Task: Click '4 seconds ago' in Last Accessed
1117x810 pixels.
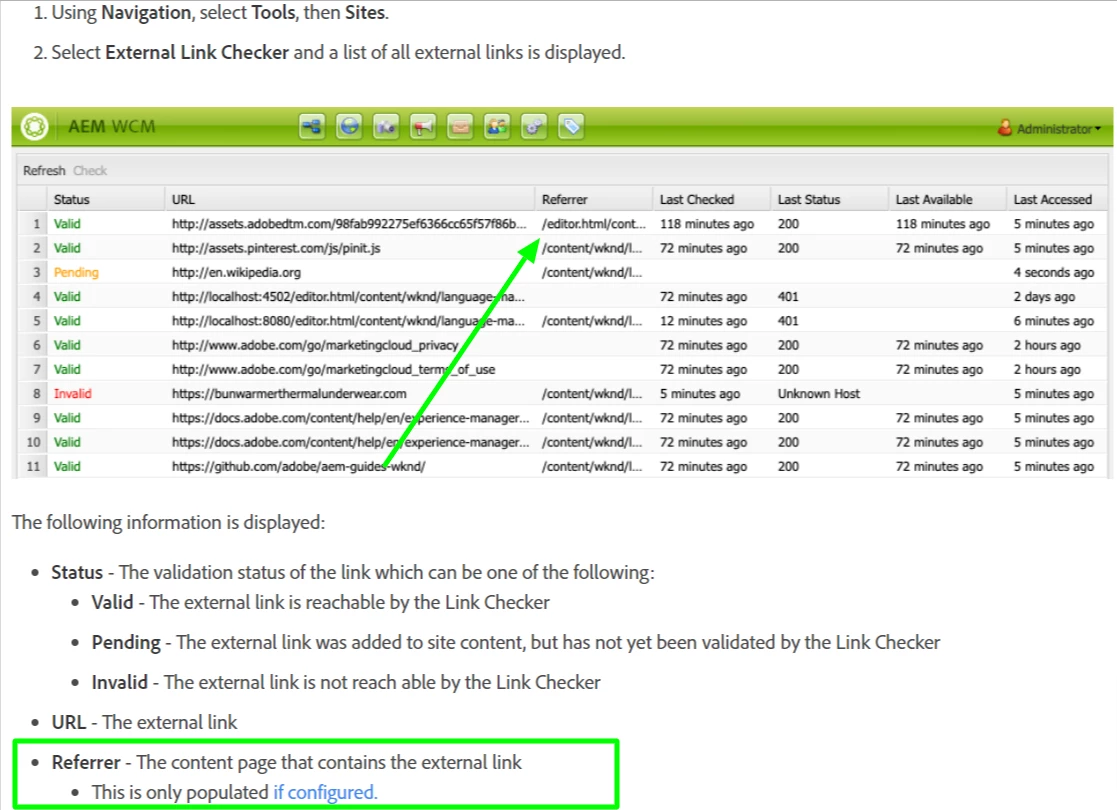Action: click(x=1054, y=272)
